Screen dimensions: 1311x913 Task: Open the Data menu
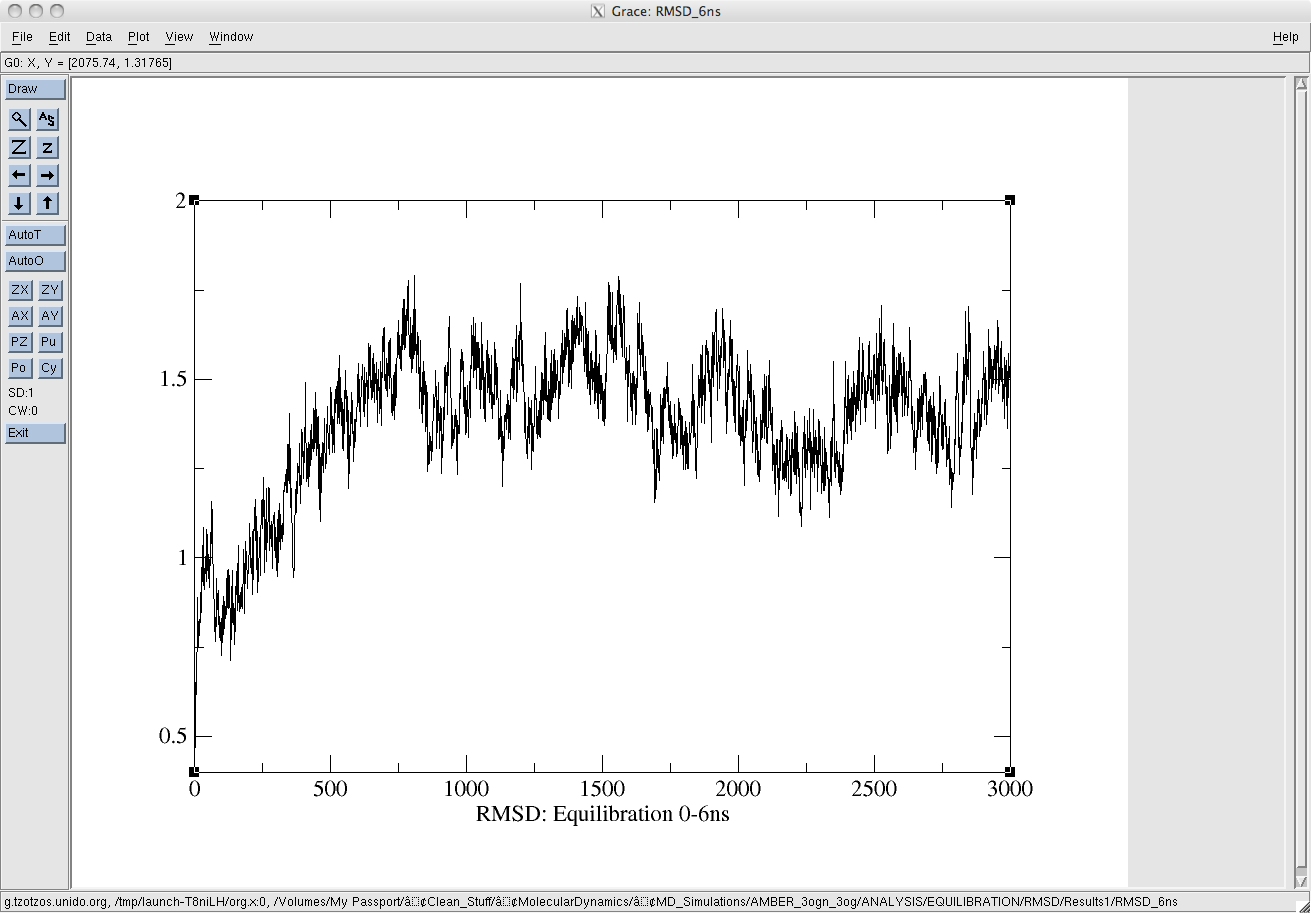[99, 37]
